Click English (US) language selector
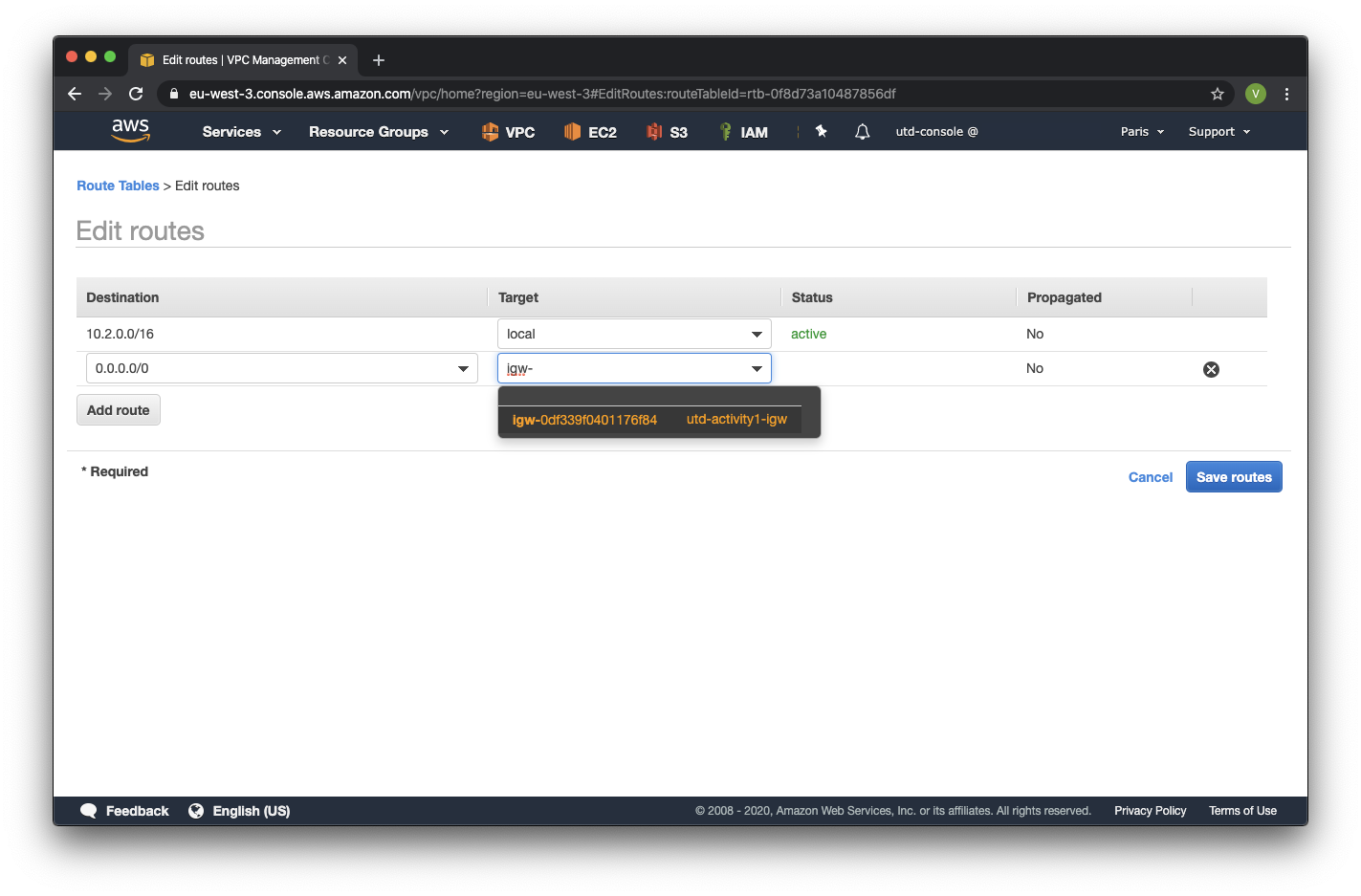This screenshot has height=896, width=1361. 251,811
